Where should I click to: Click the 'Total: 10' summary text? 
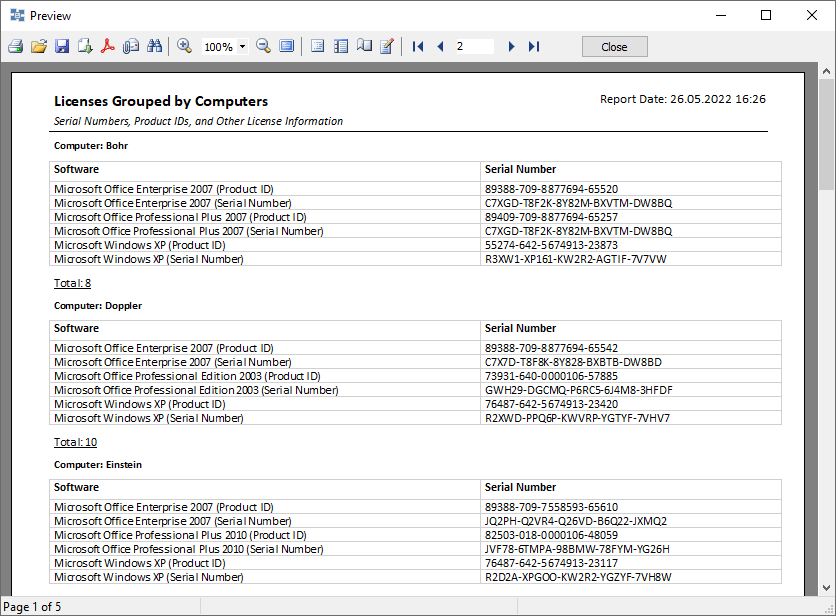pyautogui.click(x=76, y=442)
